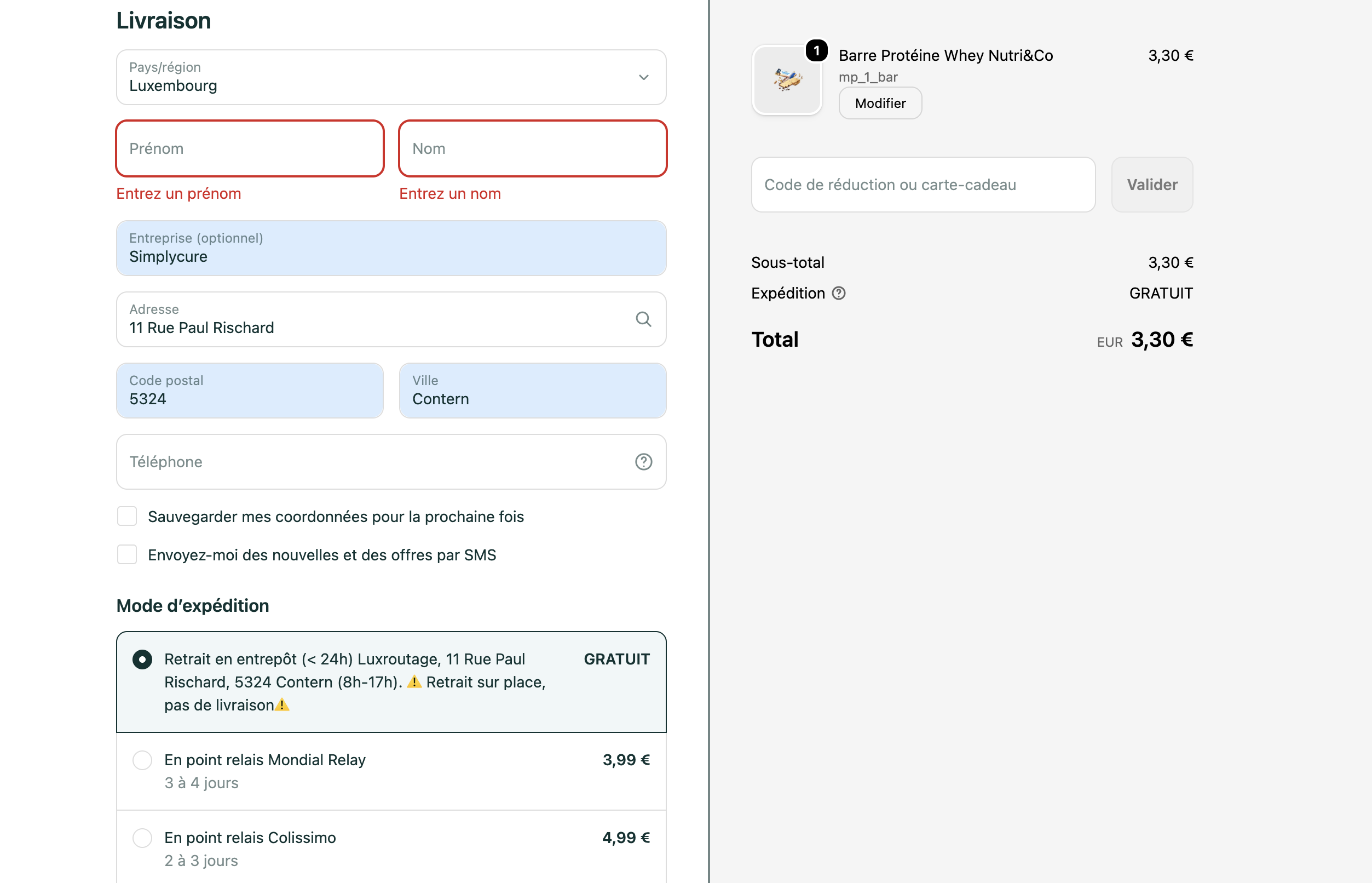Click the discount code input field
The width and height of the screenshot is (1372, 883).
(923, 185)
